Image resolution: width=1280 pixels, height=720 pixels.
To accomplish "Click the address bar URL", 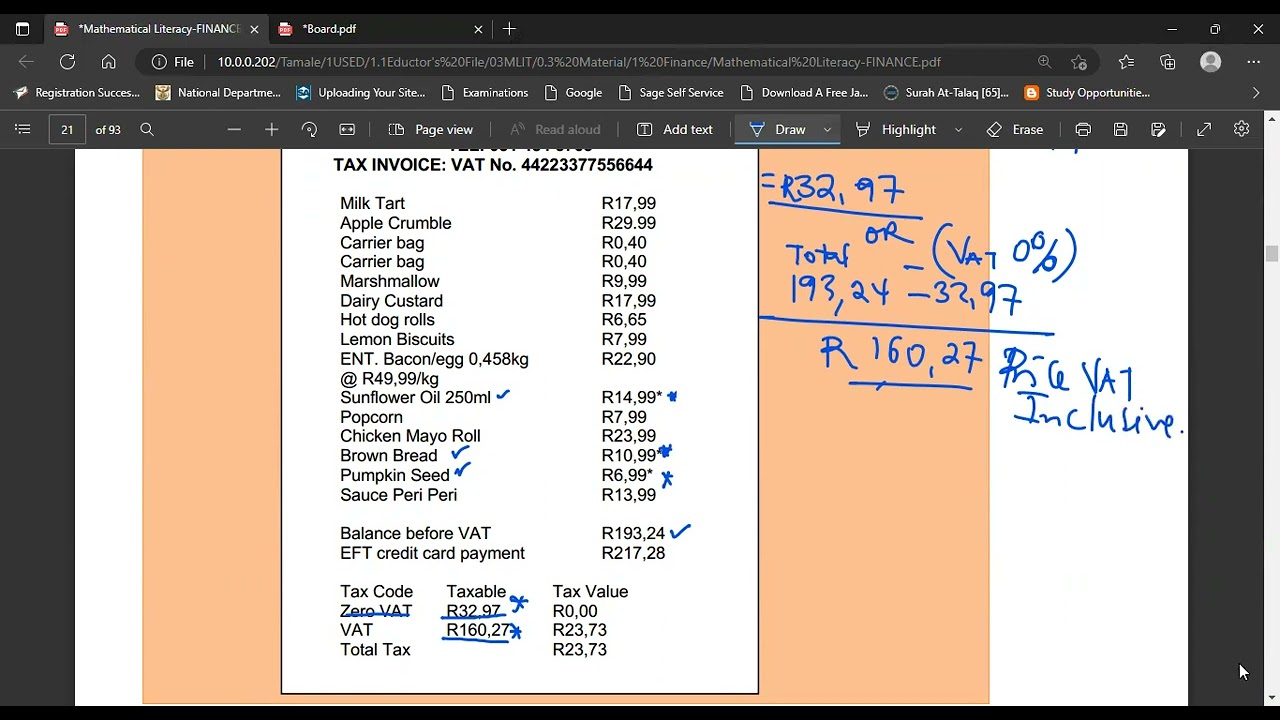I will pos(579,62).
